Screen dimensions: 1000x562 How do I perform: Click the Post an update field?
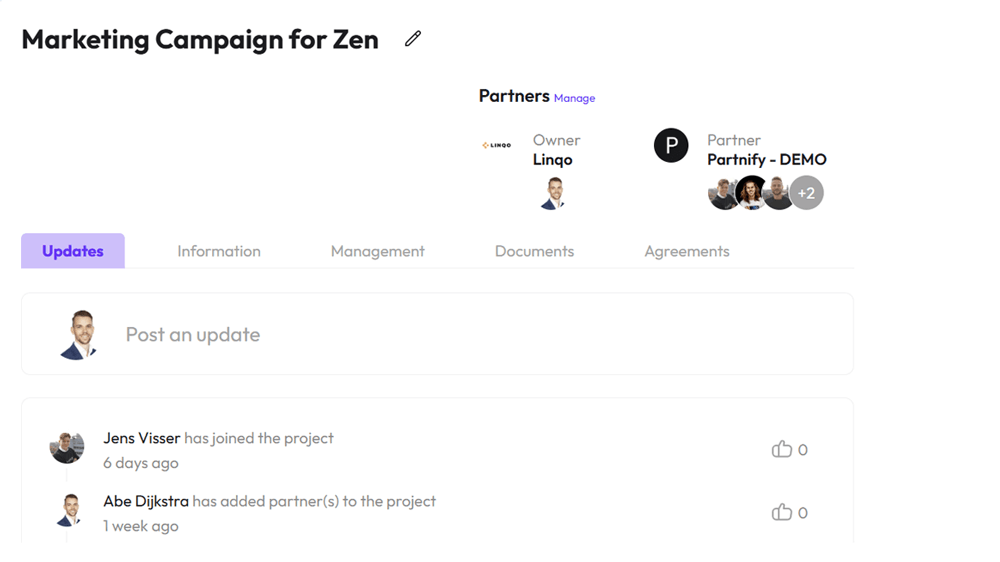(438, 334)
